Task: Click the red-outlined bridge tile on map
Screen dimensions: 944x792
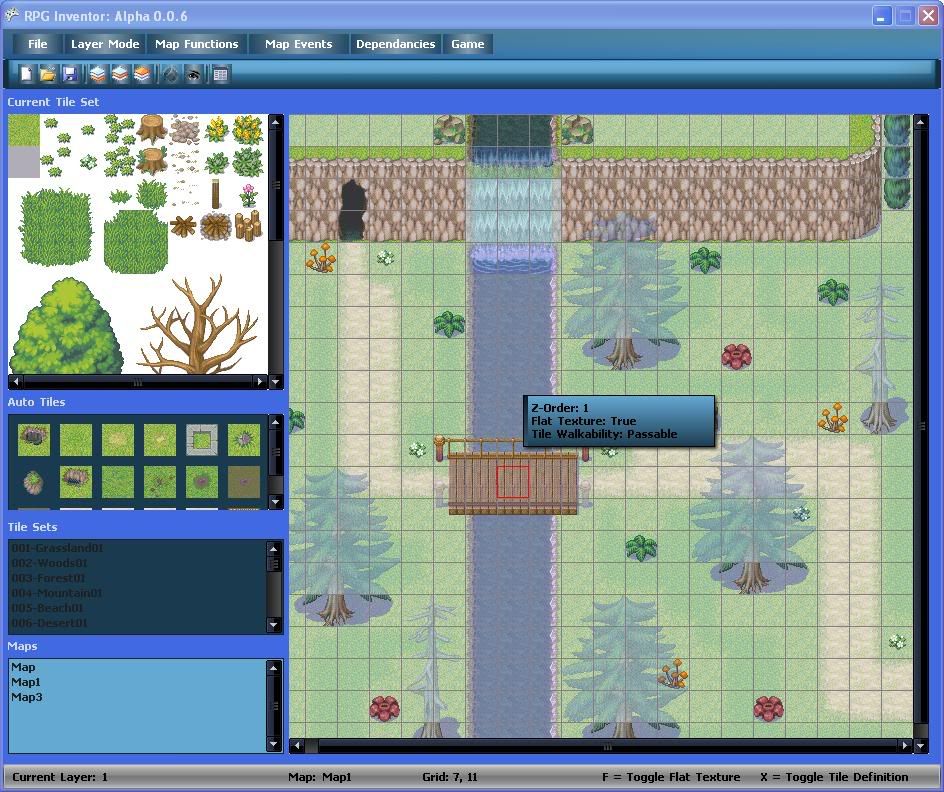Action: click(x=513, y=481)
